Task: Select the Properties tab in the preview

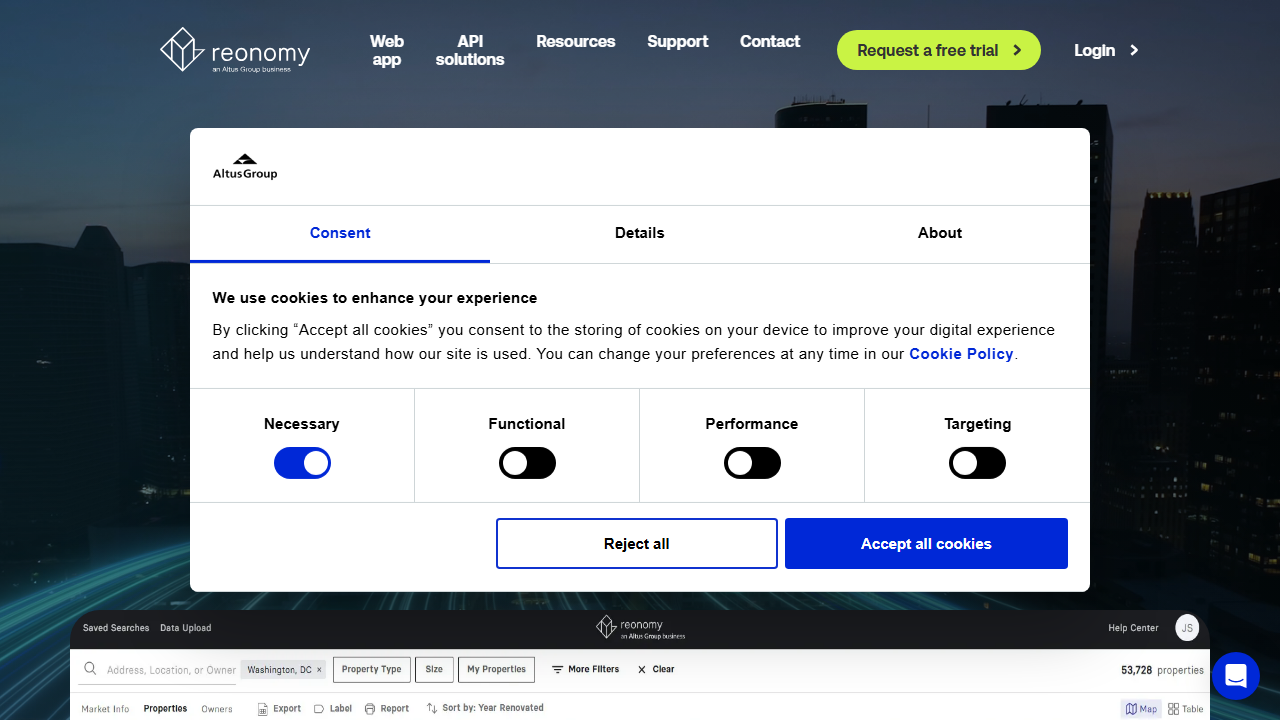Action: pos(165,709)
